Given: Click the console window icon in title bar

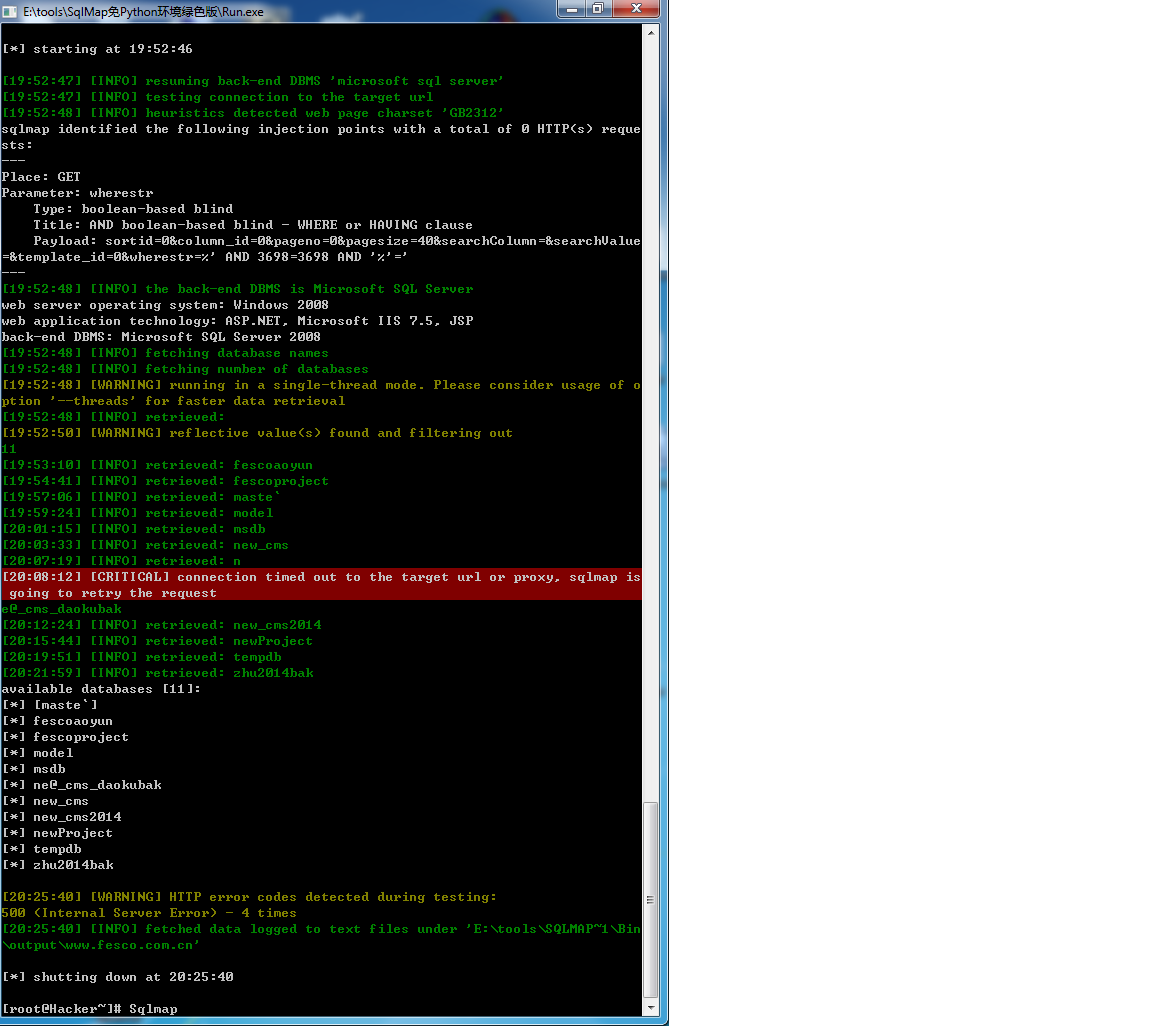Looking at the screenshot, I should pyautogui.click(x=10, y=12).
